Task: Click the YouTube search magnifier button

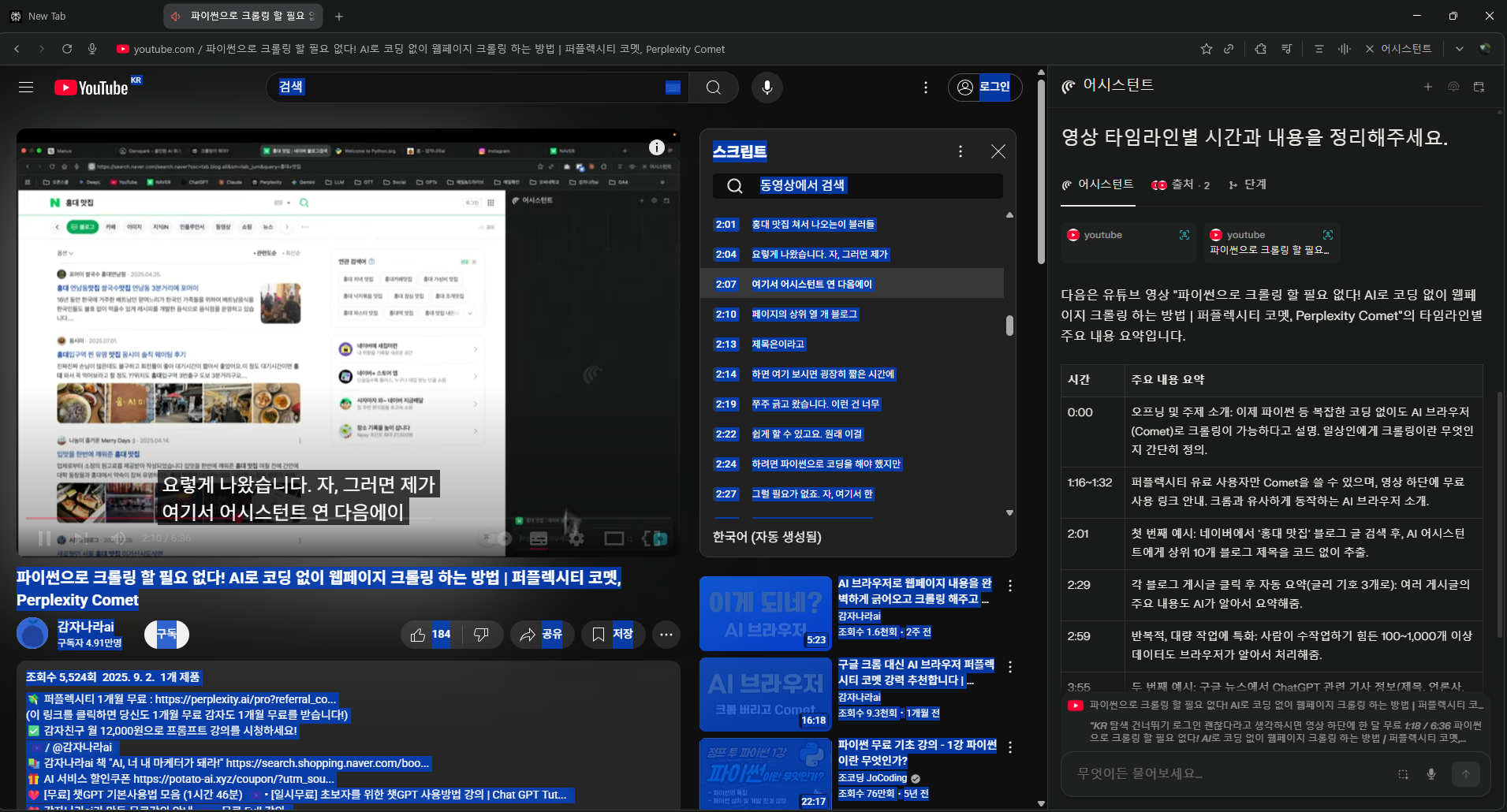Action: [x=714, y=88]
